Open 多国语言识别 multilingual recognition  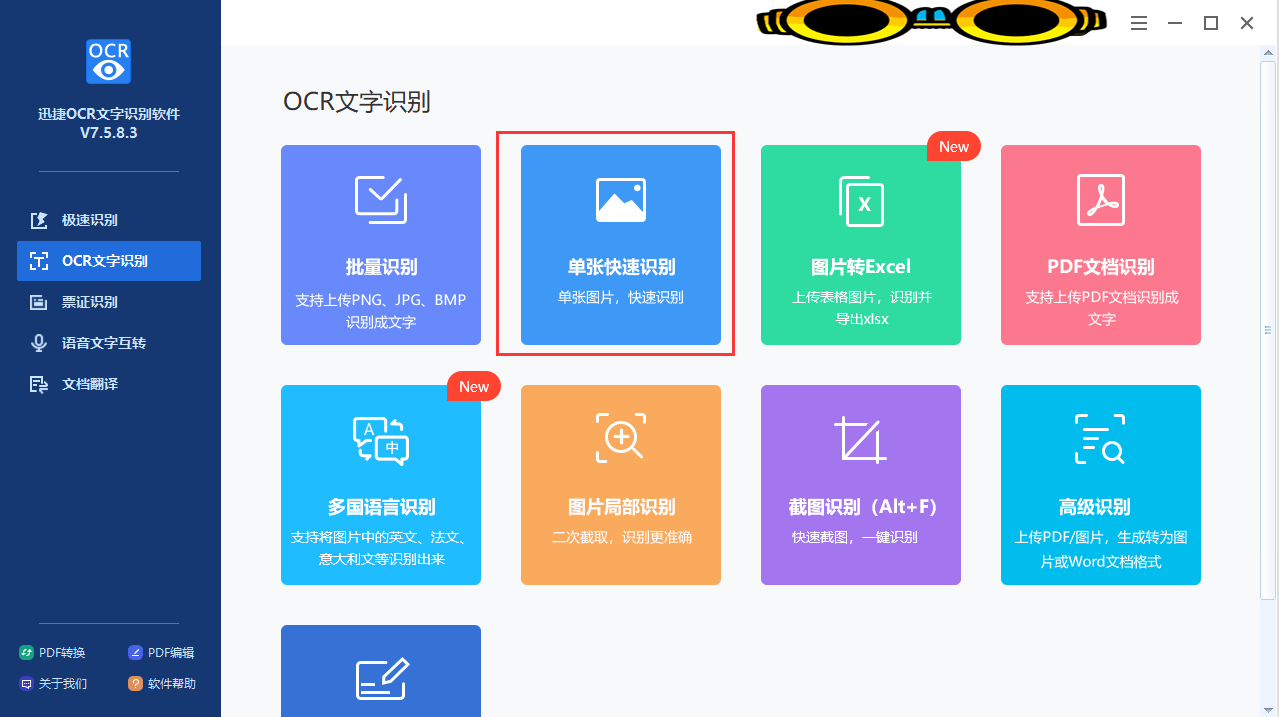[380, 484]
